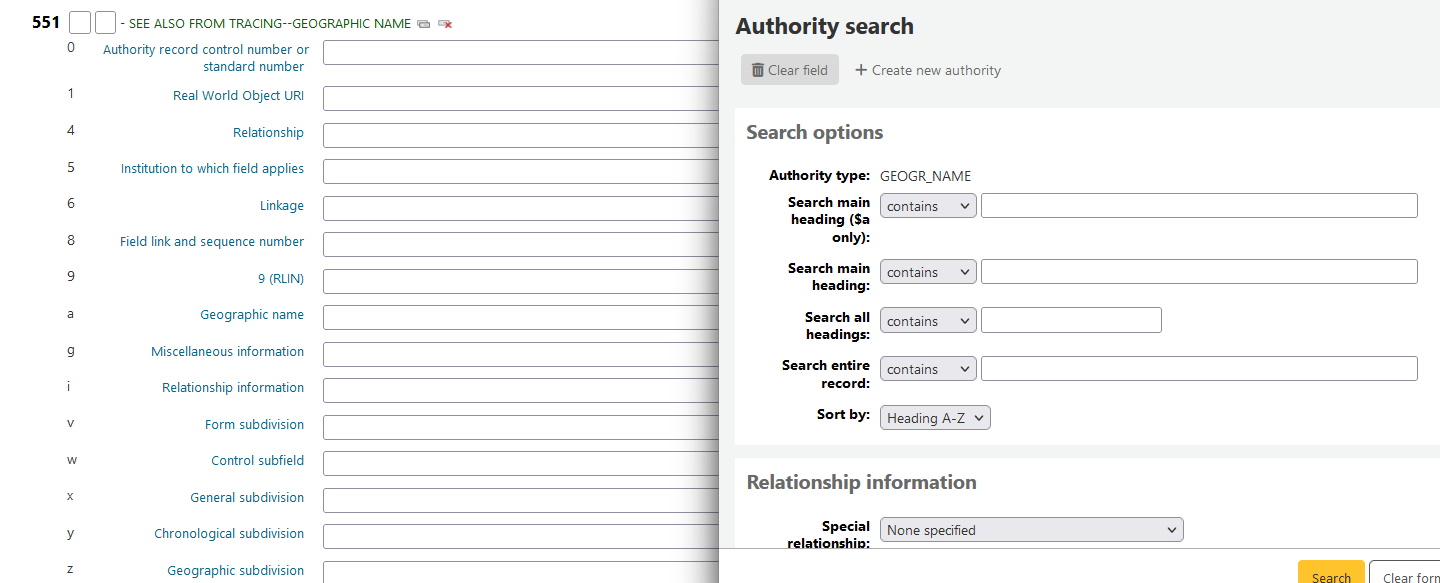Screen dimensions: 1440x583
Task: Click the Relationship information subfield label
Action: (x=233, y=387)
